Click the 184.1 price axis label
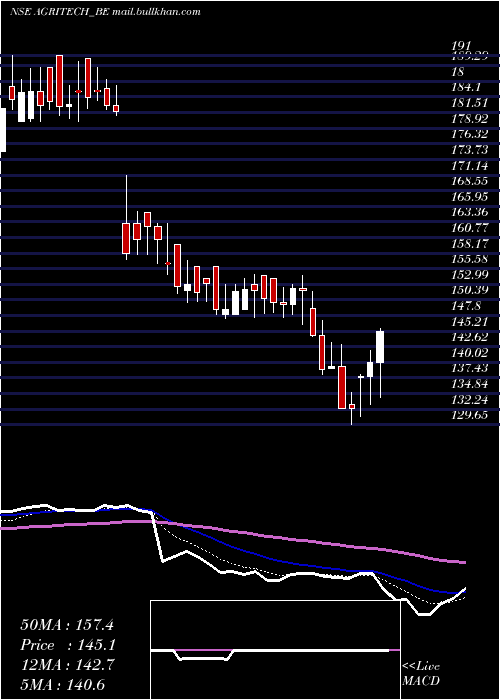Viewport: 500px width, 700px height. (467, 87)
